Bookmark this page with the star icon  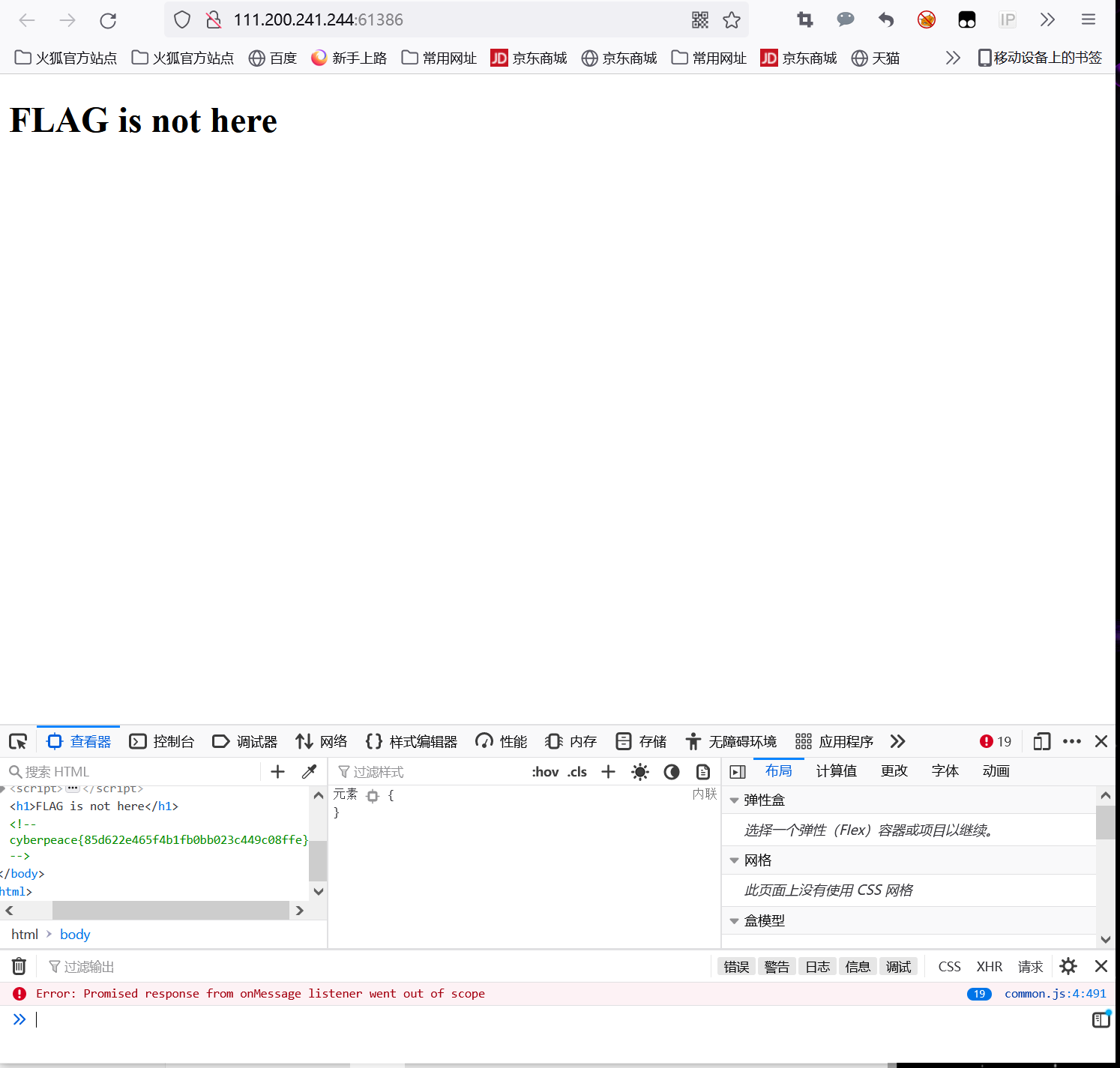pyautogui.click(x=732, y=20)
